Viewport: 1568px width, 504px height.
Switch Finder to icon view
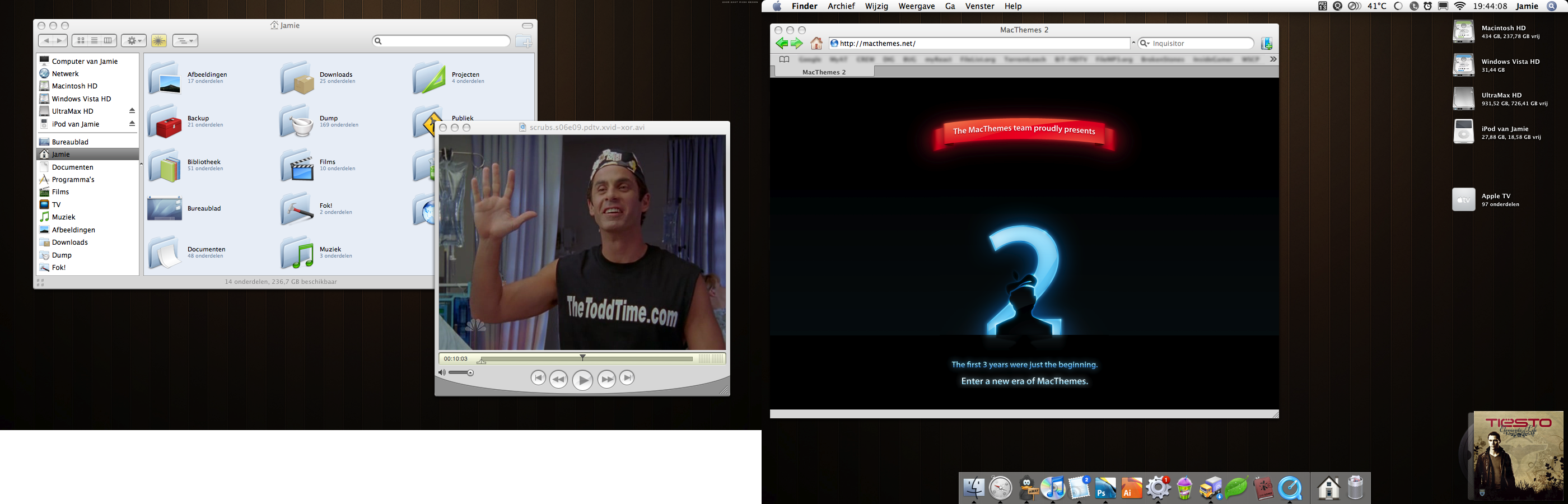click(x=80, y=41)
